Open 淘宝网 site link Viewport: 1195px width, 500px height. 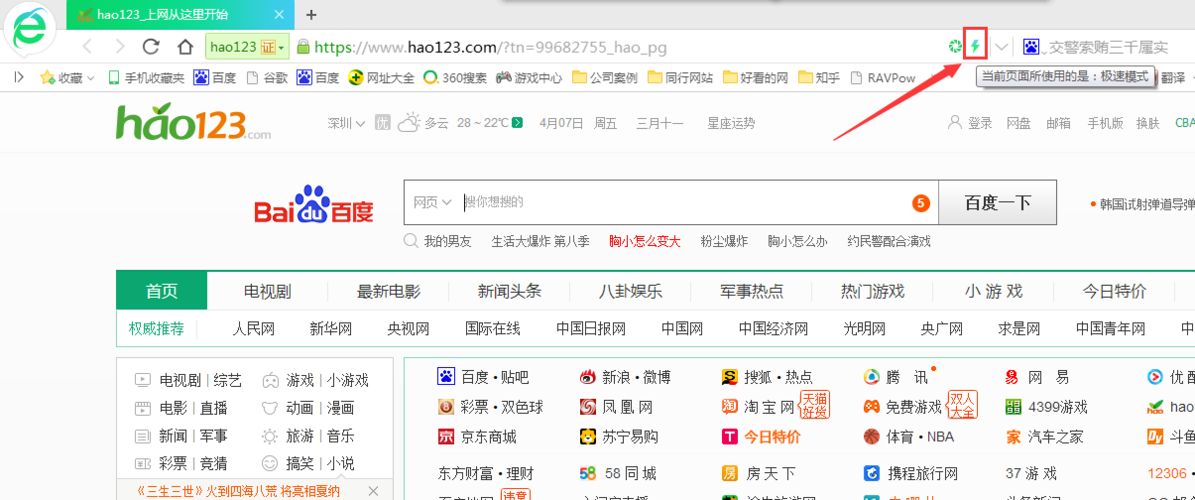point(759,406)
